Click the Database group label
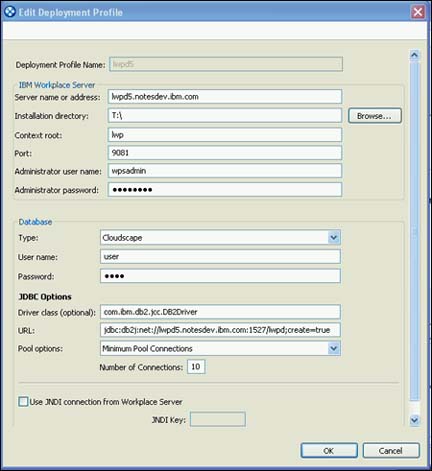Screen dimensions: 432x471 tap(35, 222)
